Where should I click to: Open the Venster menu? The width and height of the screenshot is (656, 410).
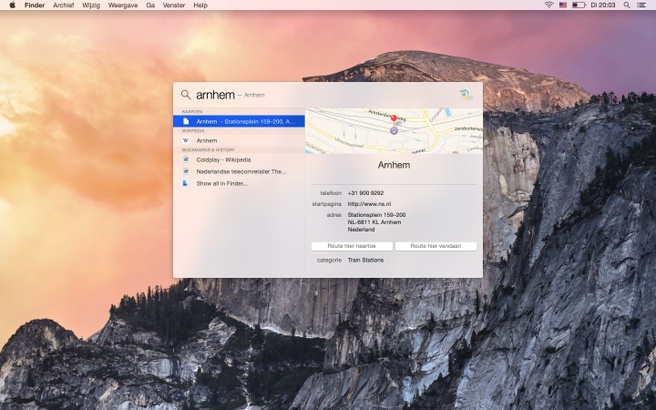(x=174, y=5)
